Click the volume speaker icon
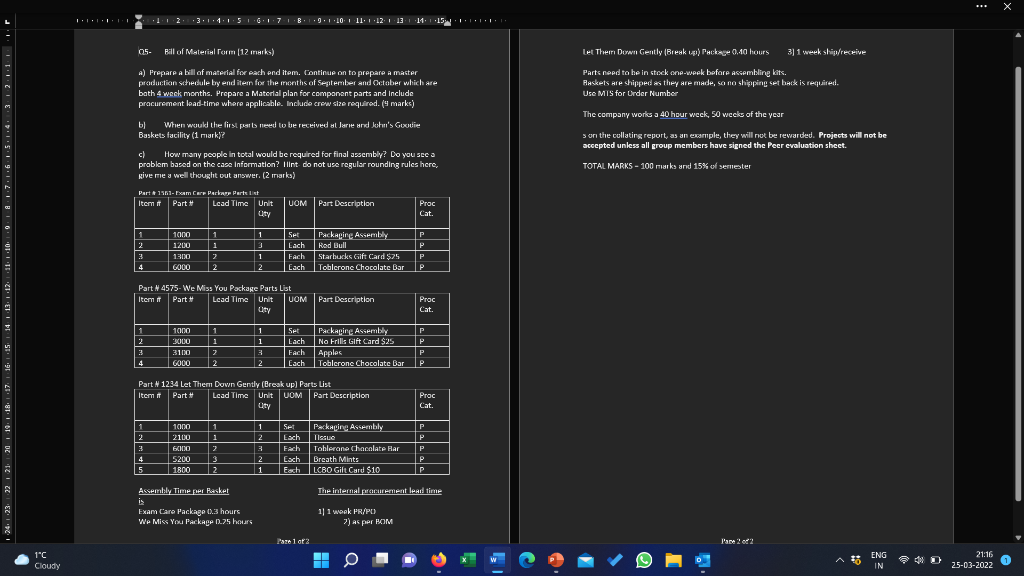The image size is (1024, 576). tap(920, 560)
